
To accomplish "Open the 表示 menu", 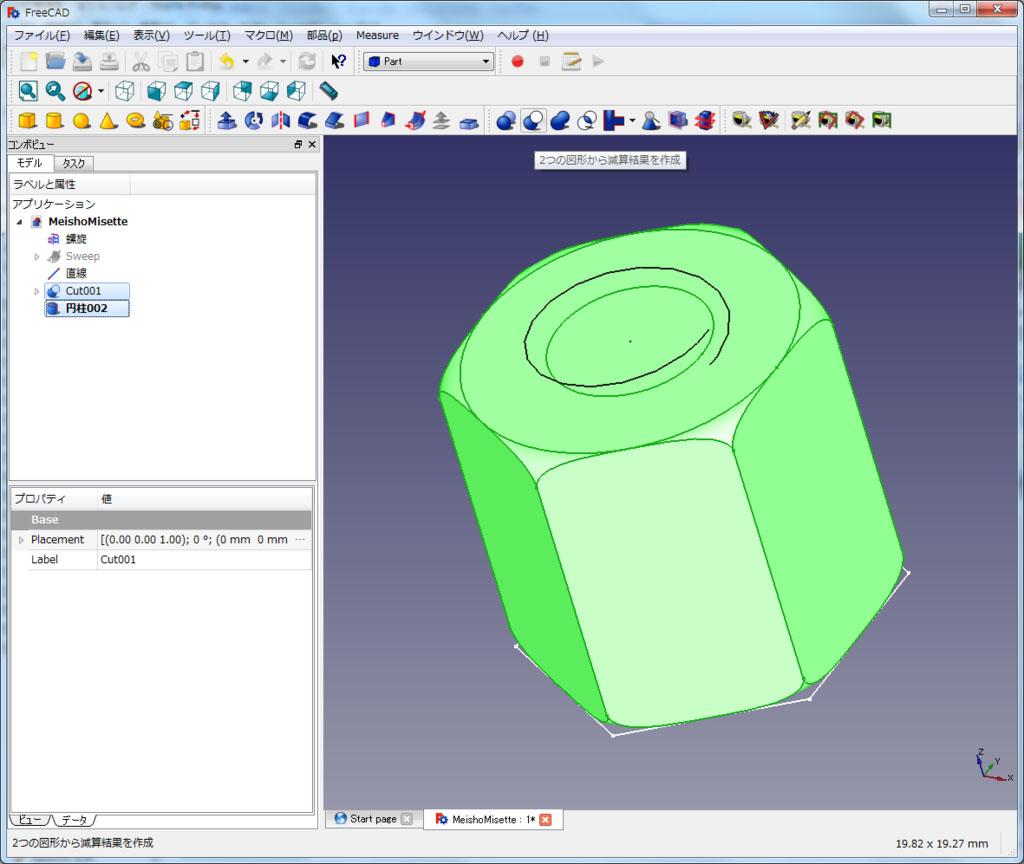I will pyautogui.click(x=152, y=35).
